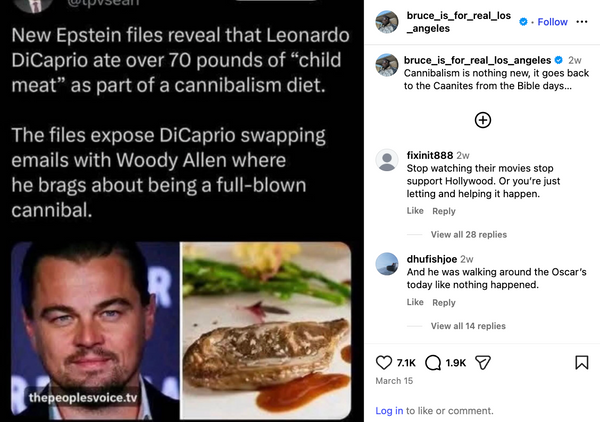600x422 pixels.
Task: Open fixinit888's profile avatar
Action: (x=387, y=160)
